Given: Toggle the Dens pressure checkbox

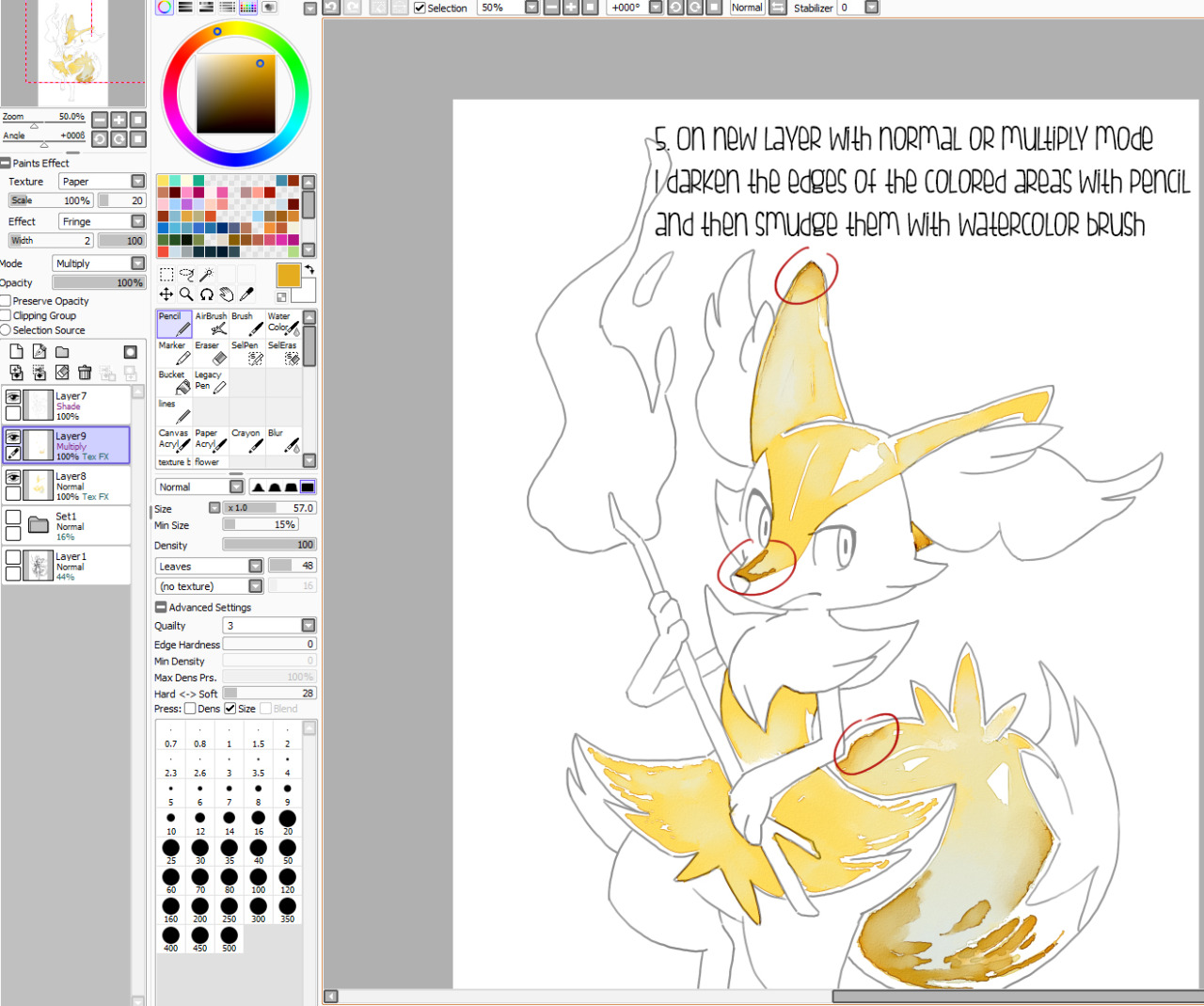Looking at the screenshot, I should pyautogui.click(x=190, y=709).
